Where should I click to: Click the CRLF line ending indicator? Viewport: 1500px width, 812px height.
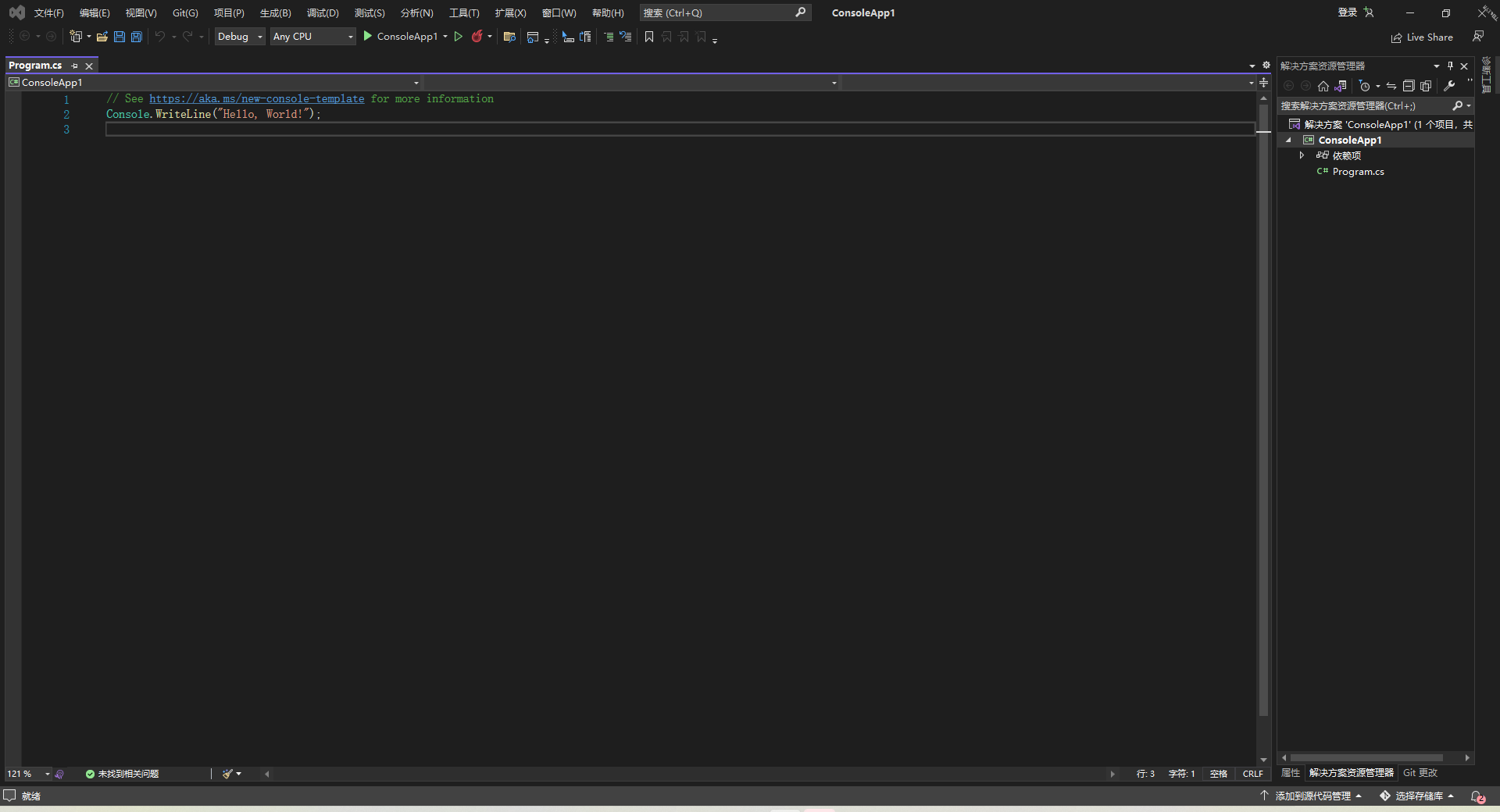pyautogui.click(x=1252, y=774)
